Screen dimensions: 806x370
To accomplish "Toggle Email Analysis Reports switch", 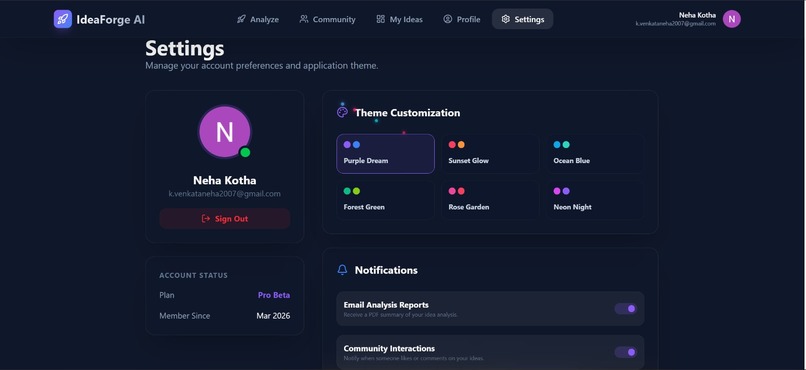I will point(626,308).
